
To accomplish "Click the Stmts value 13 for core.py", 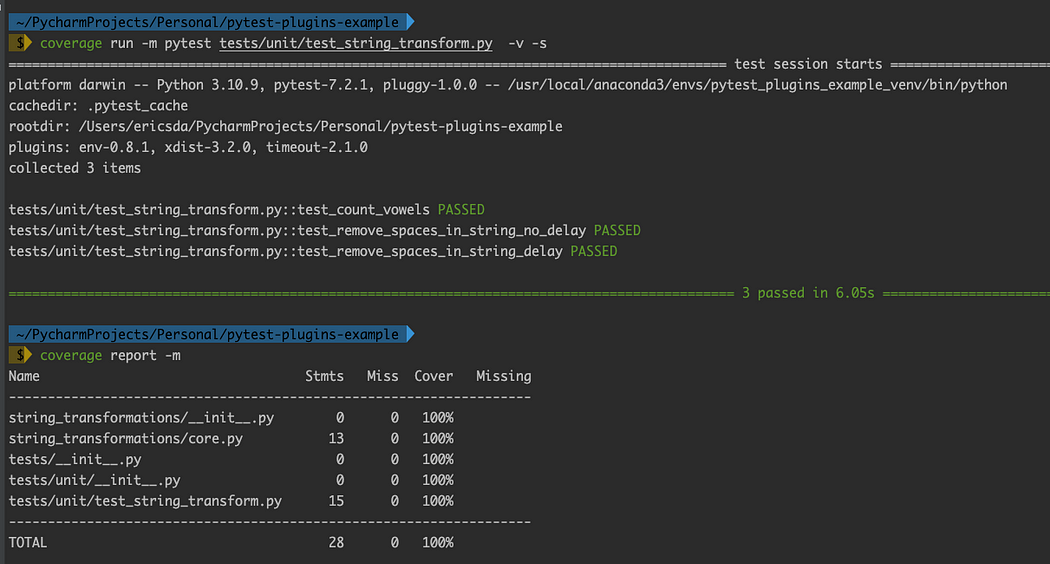I will coord(336,439).
